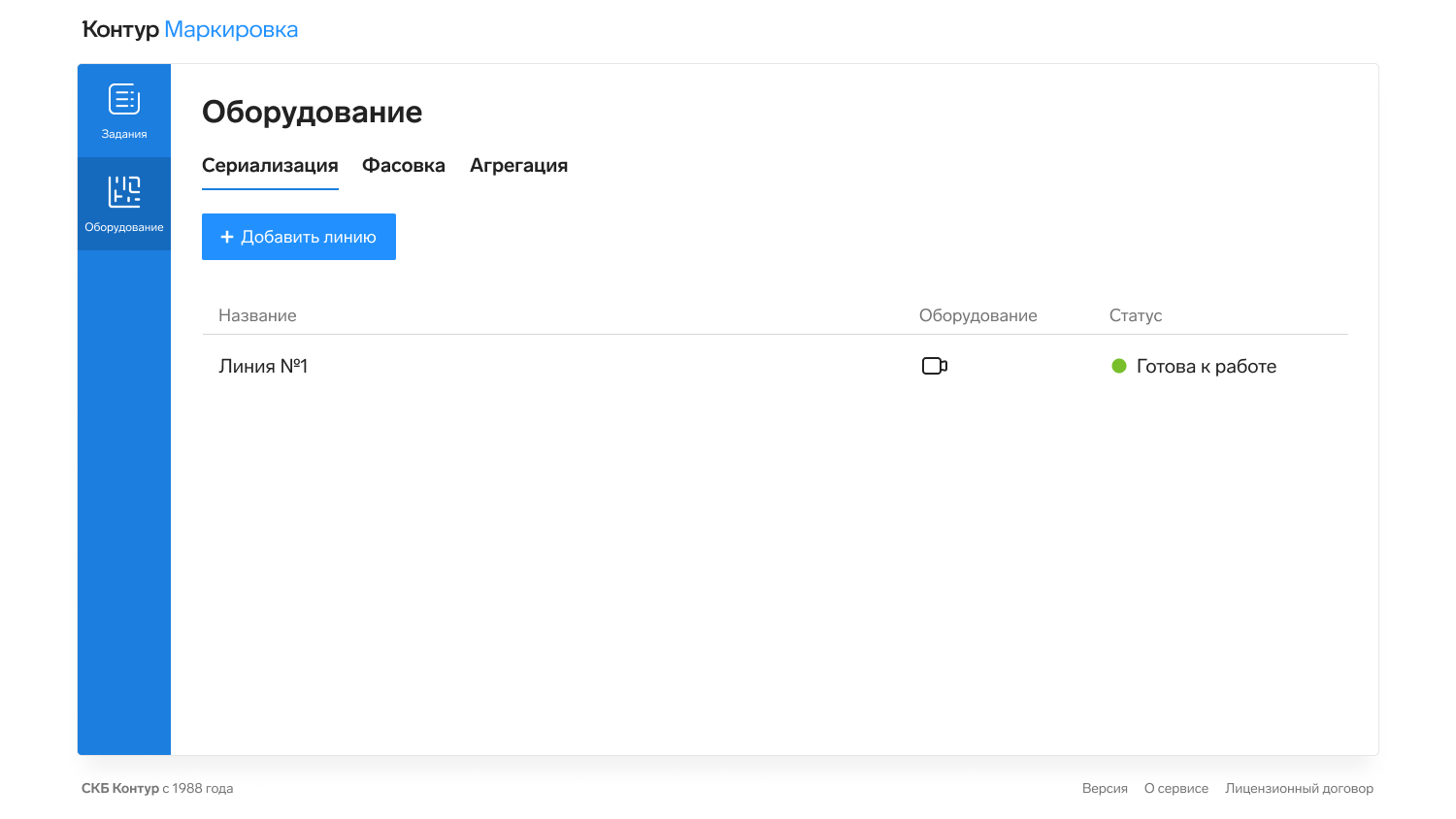Open the Агрегация tab

tap(518, 166)
